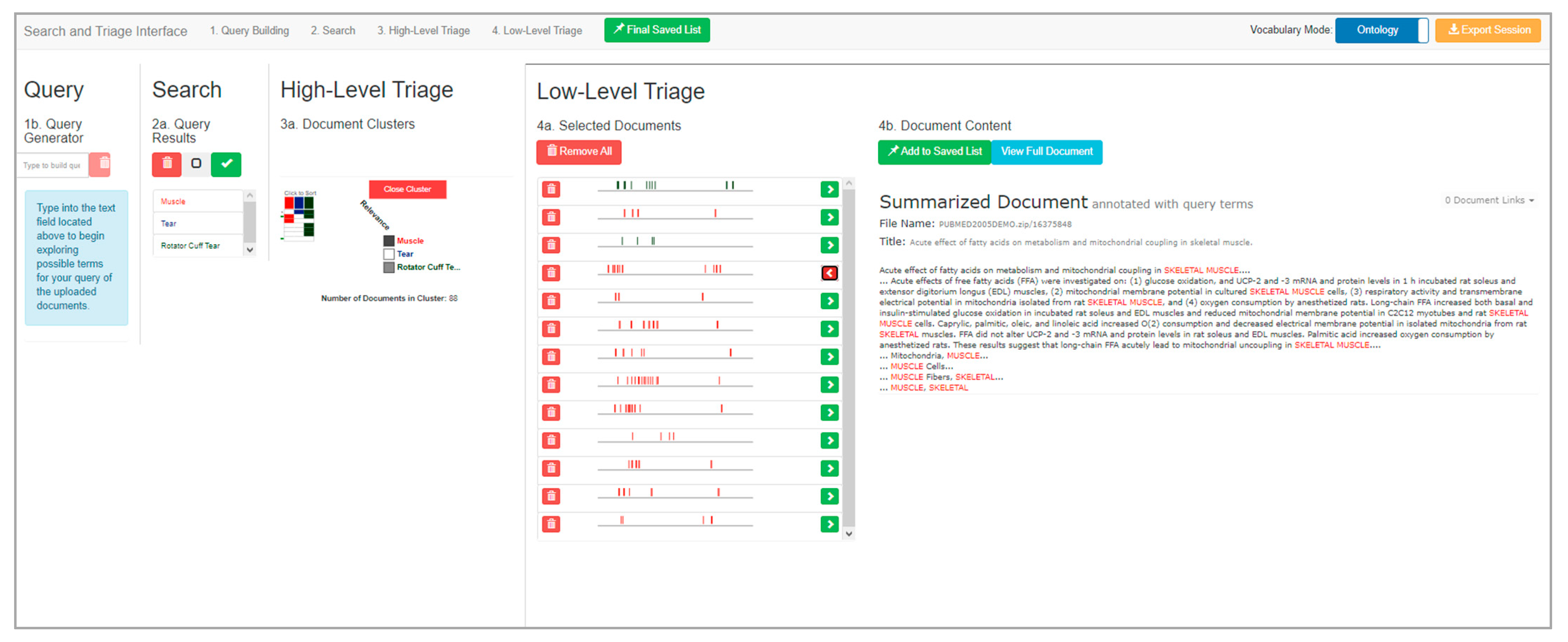
Task: Click the red trash icon under Query Results
Action: click(x=167, y=164)
